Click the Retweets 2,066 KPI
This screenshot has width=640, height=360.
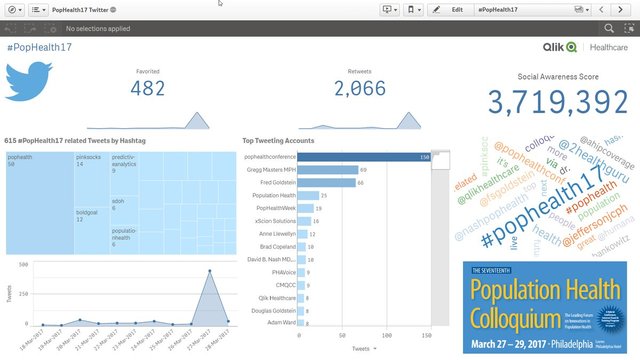[360, 89]
